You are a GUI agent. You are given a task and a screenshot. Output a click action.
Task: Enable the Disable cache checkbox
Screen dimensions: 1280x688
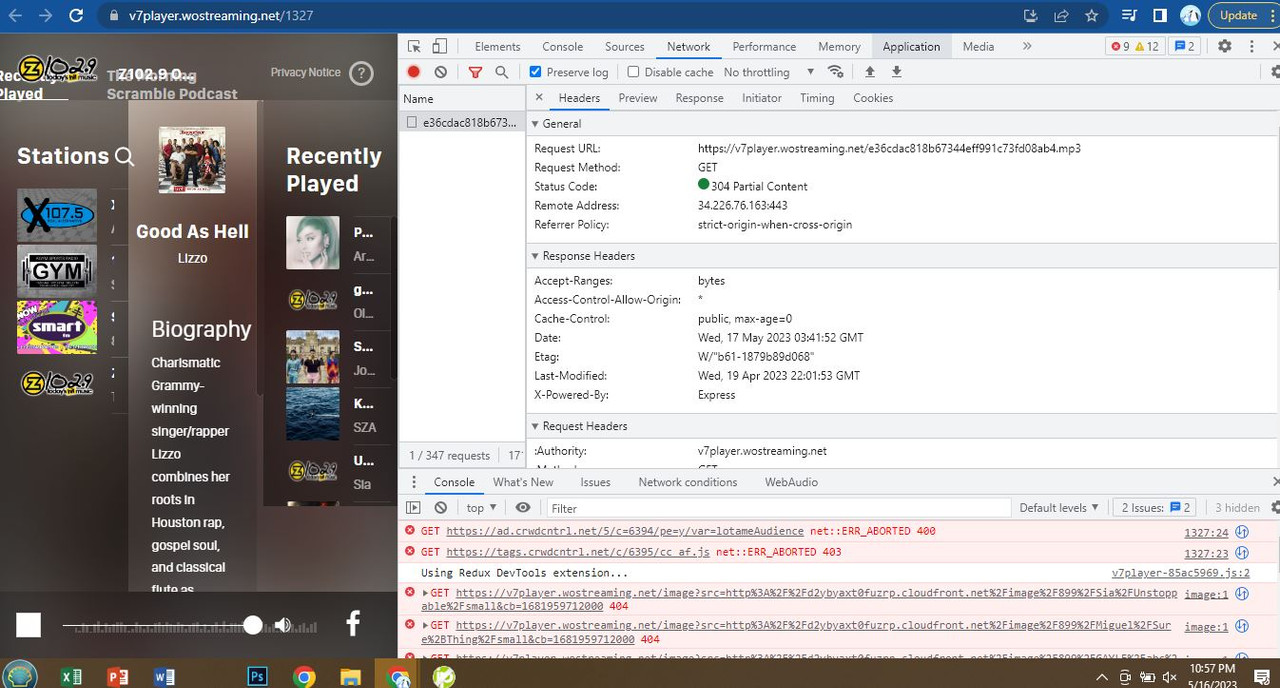[x=633, y=72]
